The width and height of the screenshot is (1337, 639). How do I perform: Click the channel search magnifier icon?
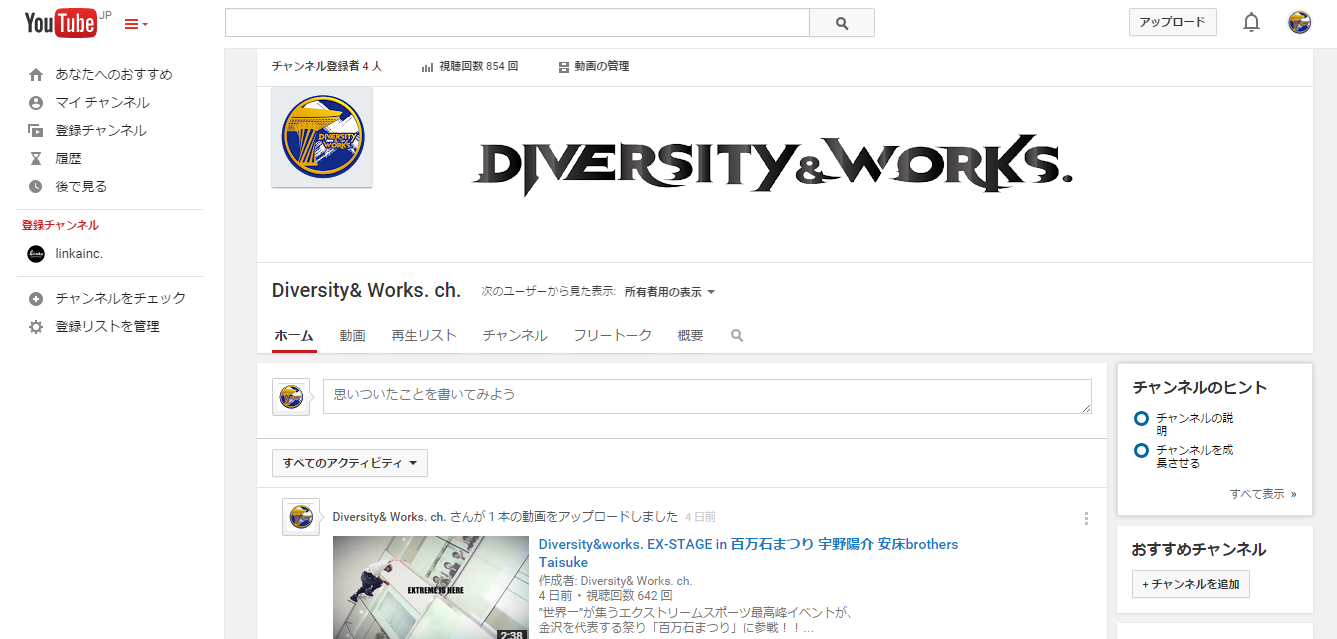click(737, 336)
